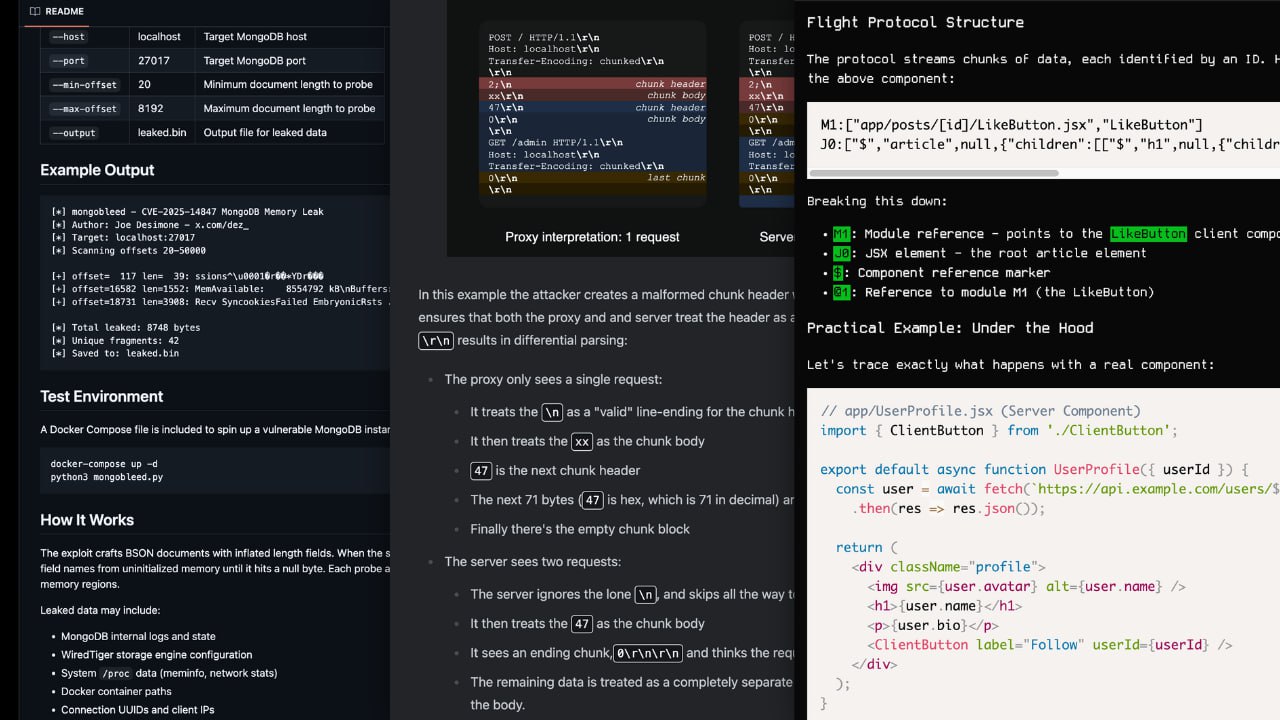This screenshot has width=1280, height=720.
Task: Click the green highlighted LikeButton word
Action: pyautogui.click(x=1148, y=234)
